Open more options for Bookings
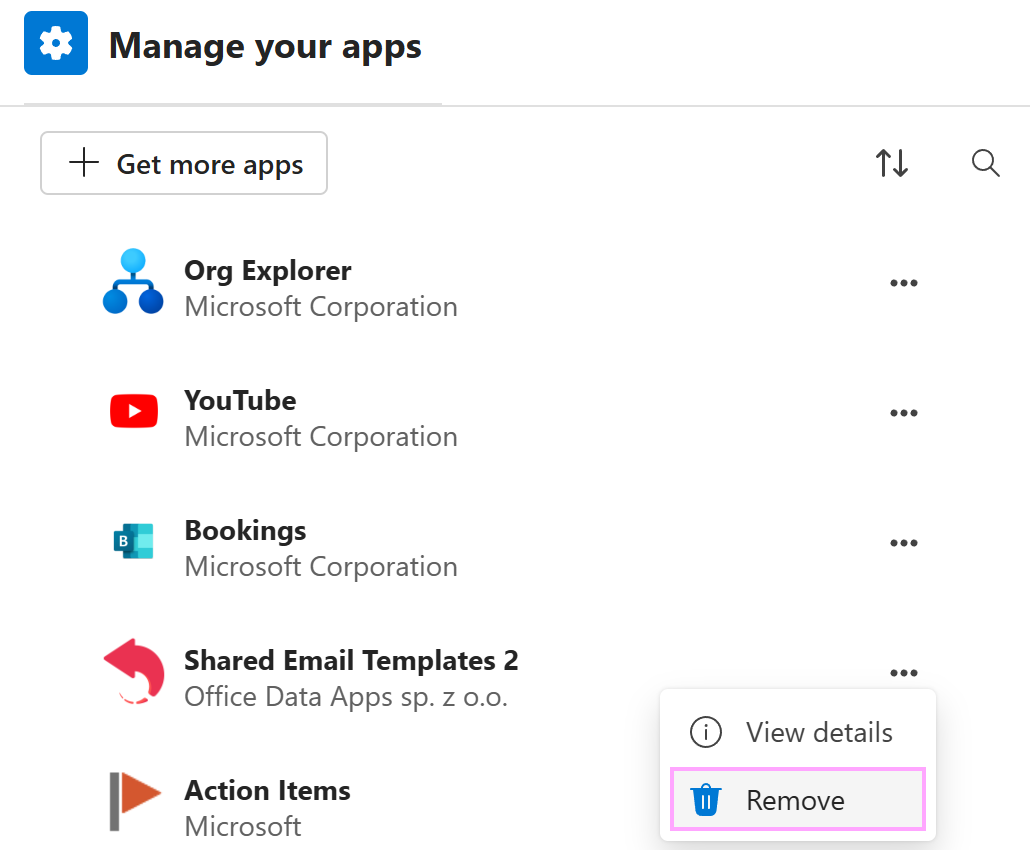 pyautogui.click(x=903, y=542)
